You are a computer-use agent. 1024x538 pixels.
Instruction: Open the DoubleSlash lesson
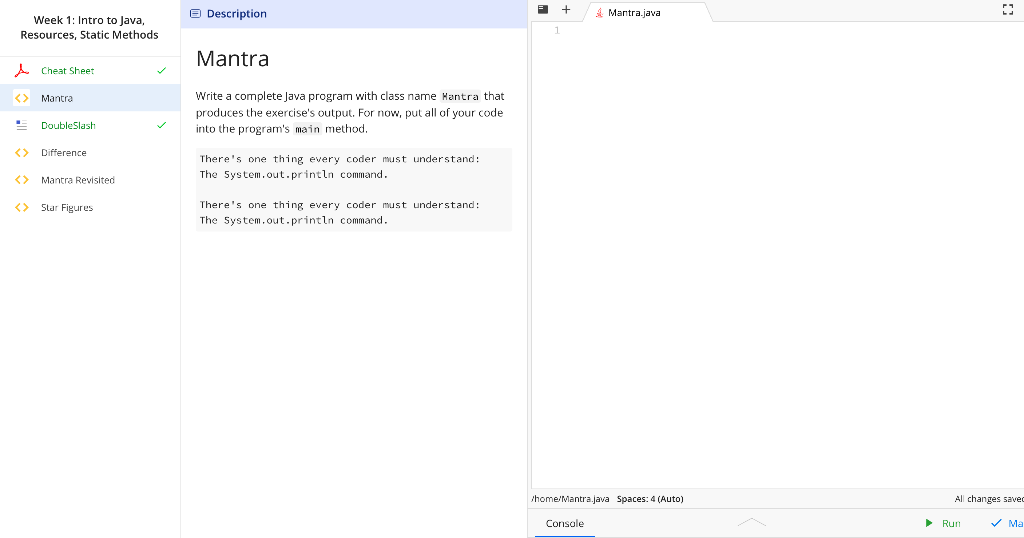(x=90, y=125)
